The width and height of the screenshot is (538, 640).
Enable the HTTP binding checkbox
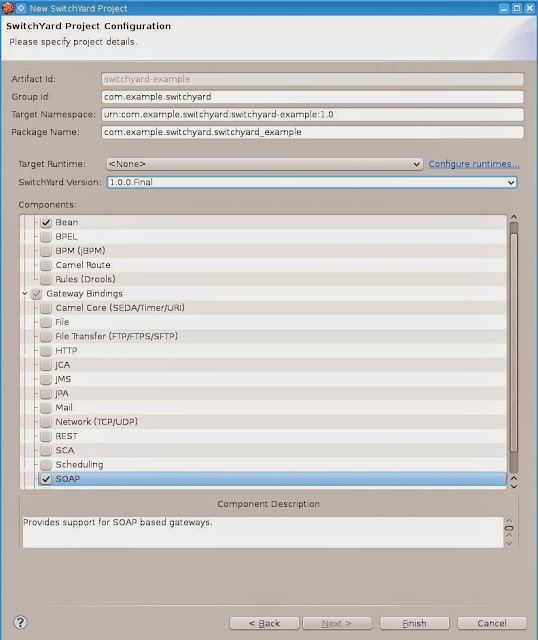46,351
